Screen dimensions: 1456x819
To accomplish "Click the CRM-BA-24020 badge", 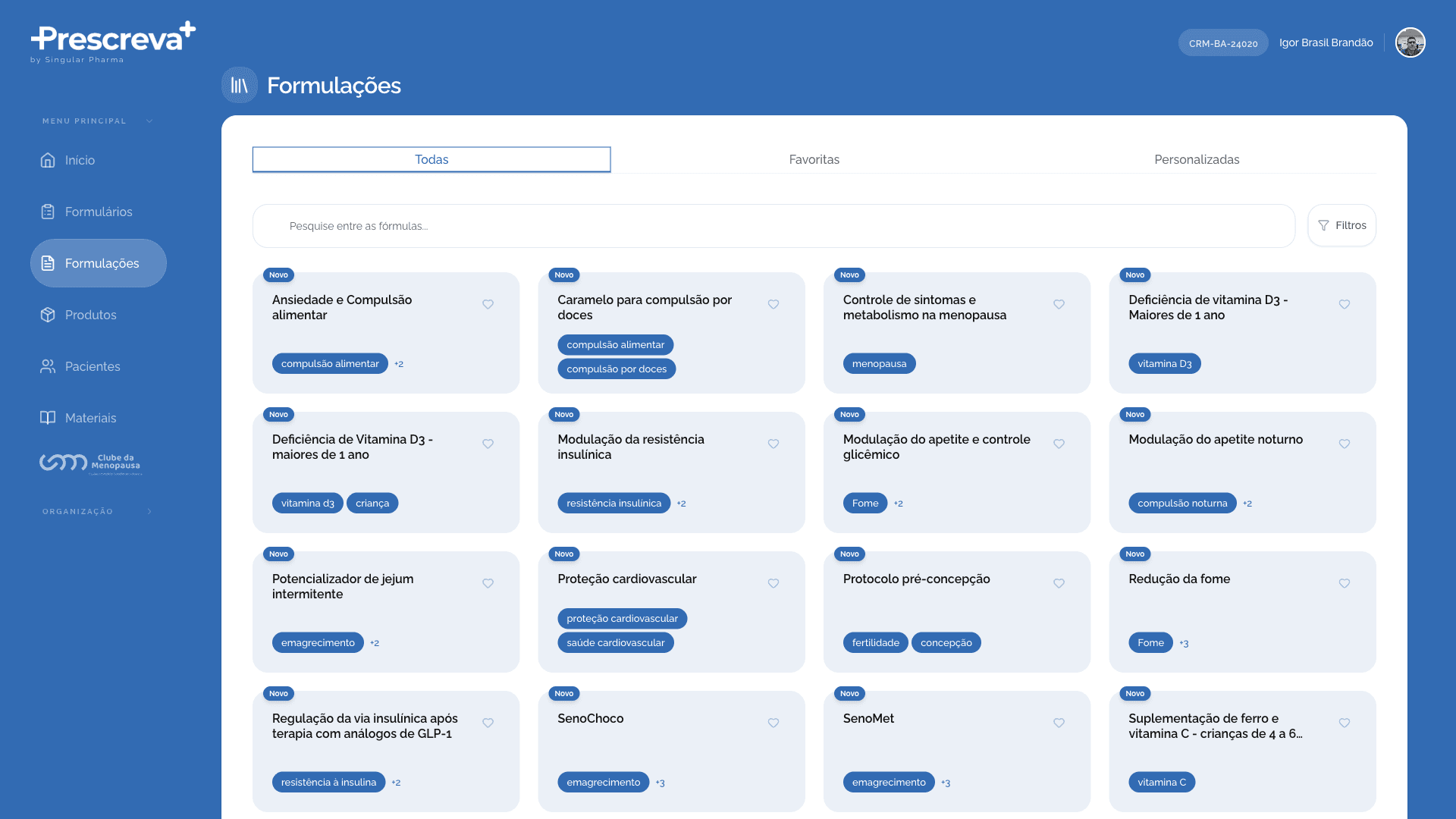I will [1223, 43].
